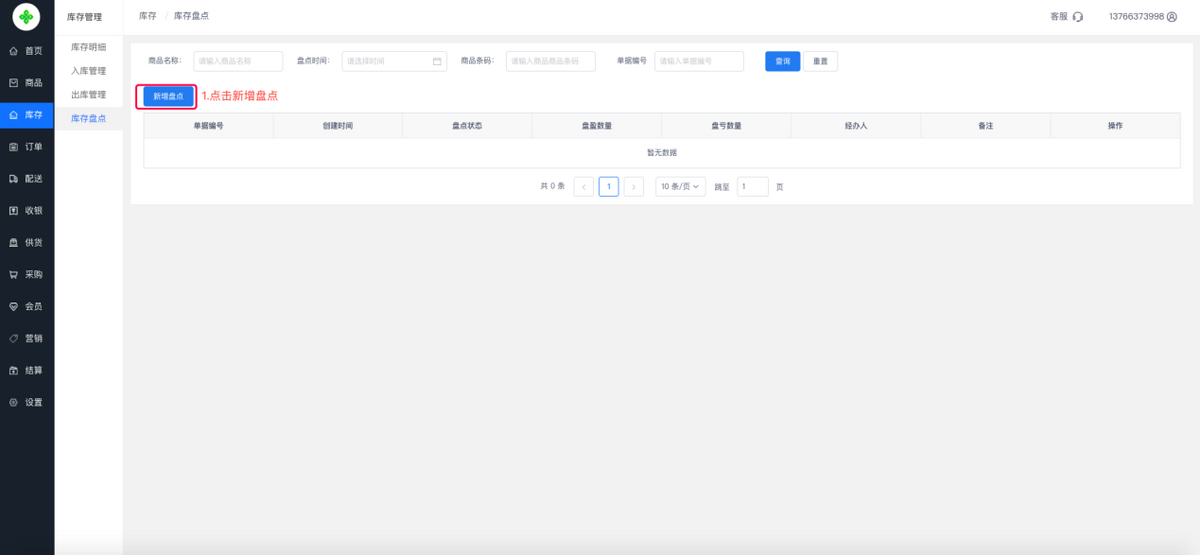Open the 设置 settings section in sidebar
Image resolution: width=1200 pixels, height=555 pixels.
26,402
